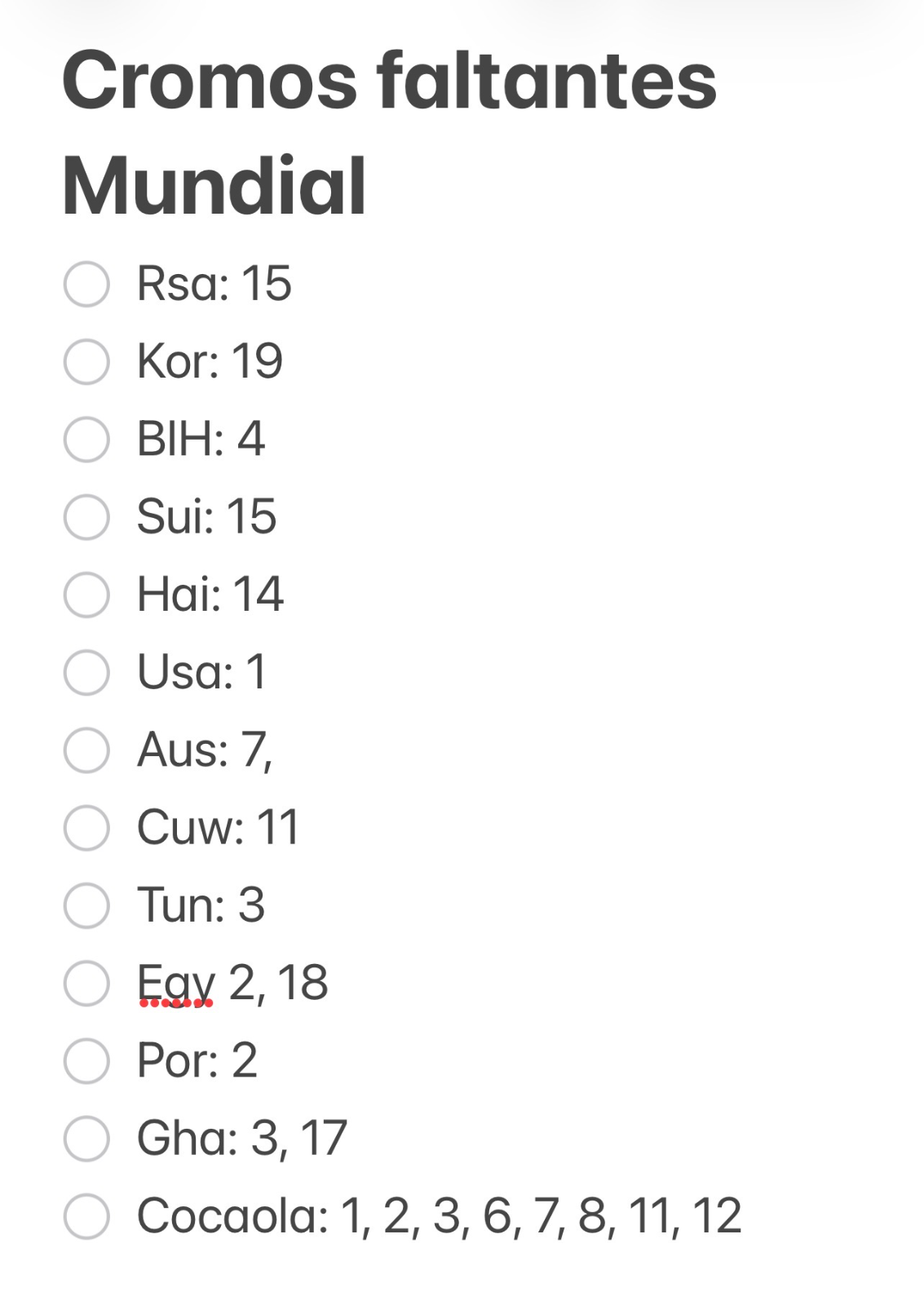Viewport: 924px width, 1305px height.
Task: Toggle the Tun: 3 checkbox circle
Action: [86, 905]
